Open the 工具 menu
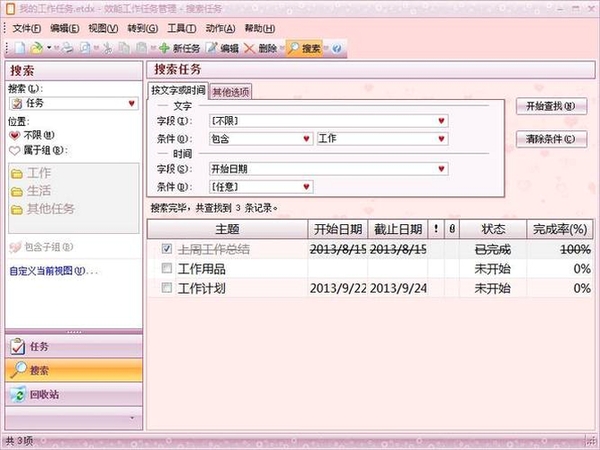The height and width of the screenshot is (450, 600). coord(181,28)
